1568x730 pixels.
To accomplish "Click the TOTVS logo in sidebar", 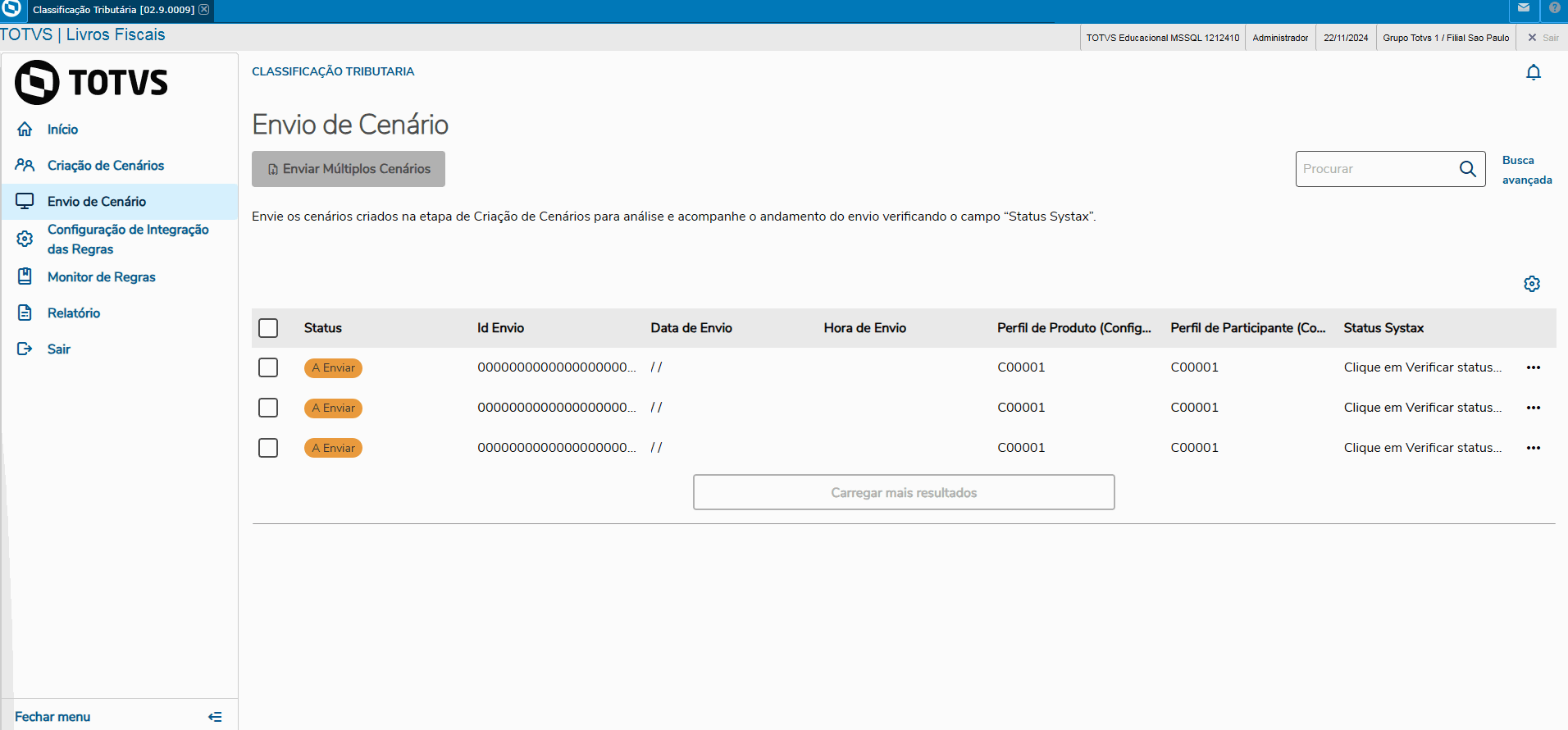I will coord(91,82).
